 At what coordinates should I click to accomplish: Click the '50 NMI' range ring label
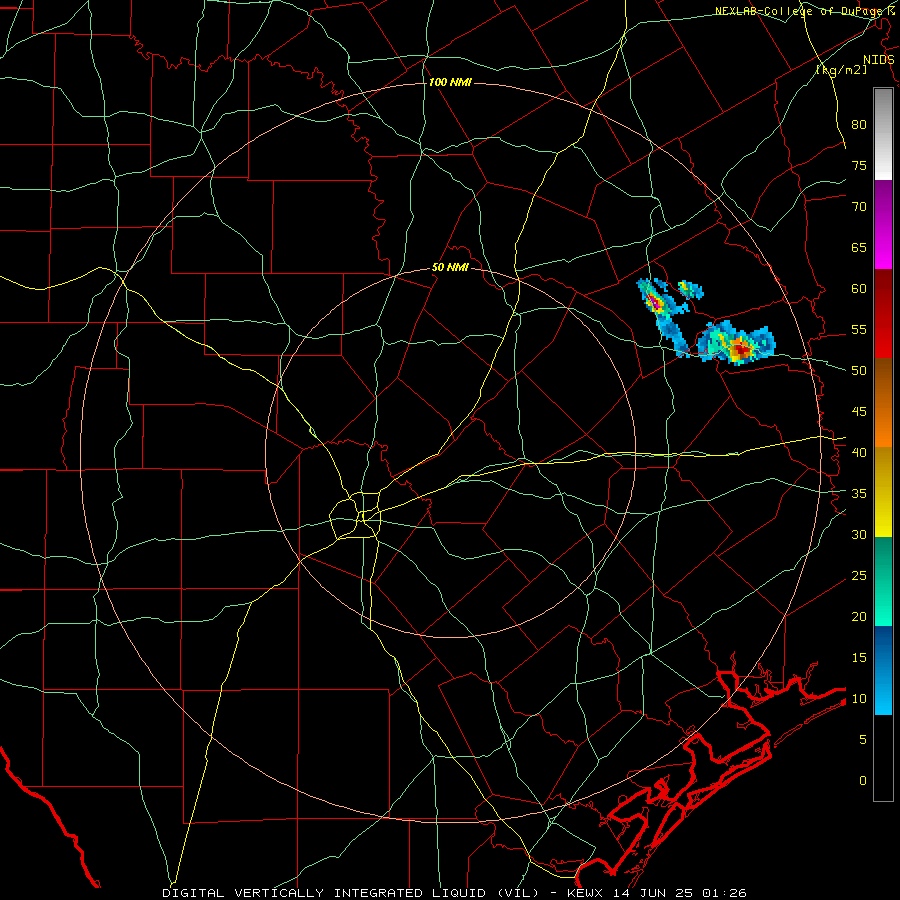pyautogui.click(x=450, y=267)
